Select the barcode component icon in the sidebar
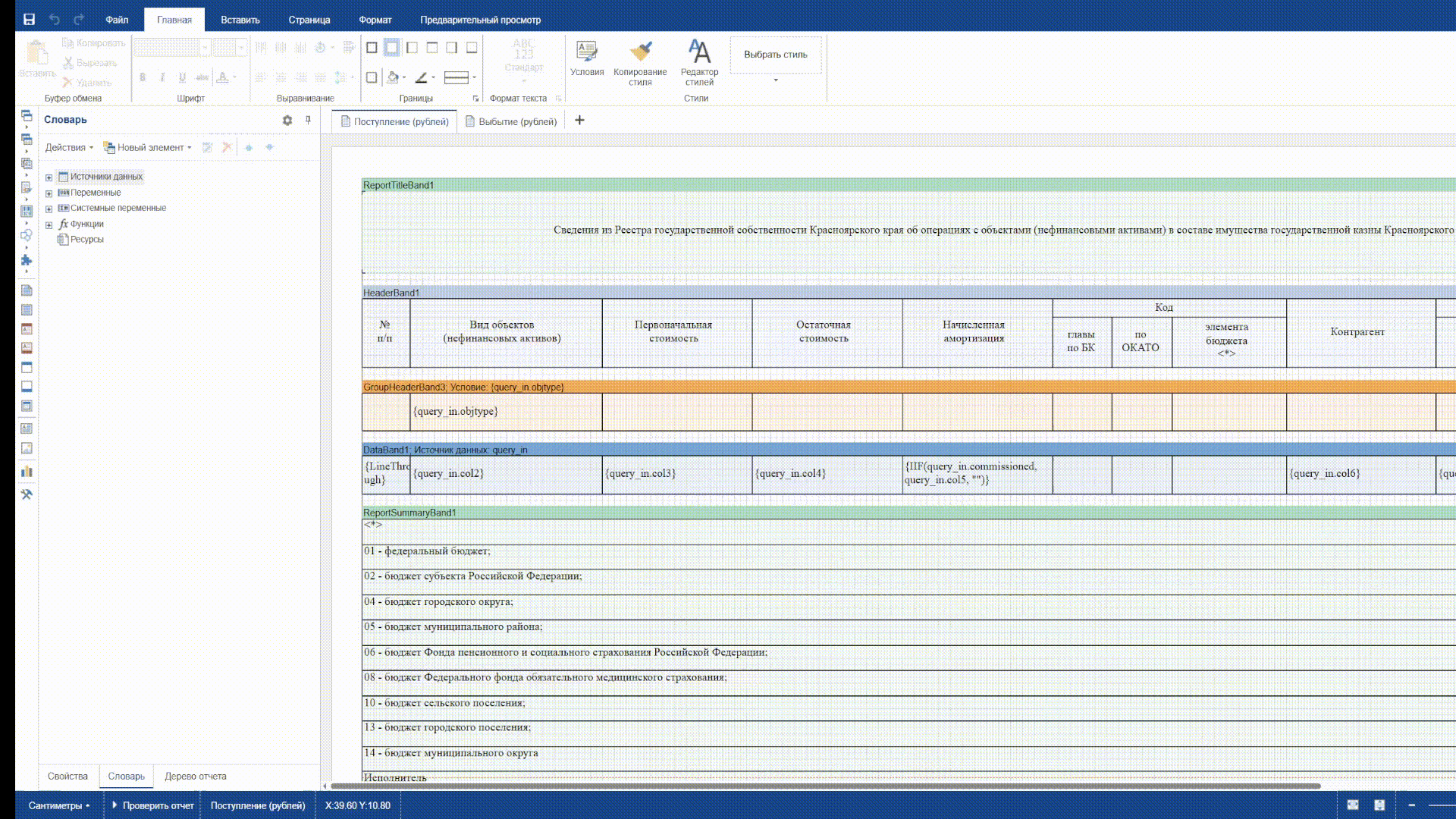 pyautogui.click(x=27, y=212)
